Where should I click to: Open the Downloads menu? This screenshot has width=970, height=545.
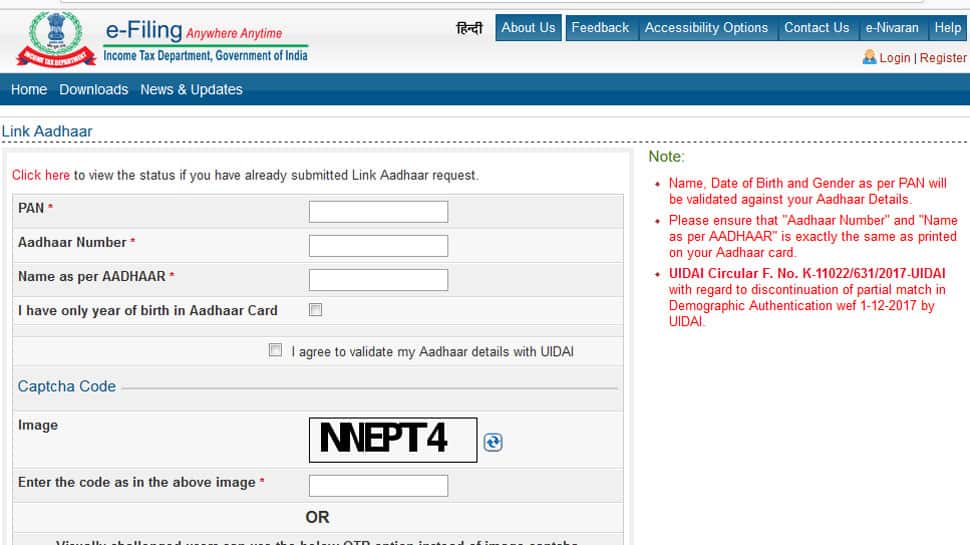tap(93, 90)
